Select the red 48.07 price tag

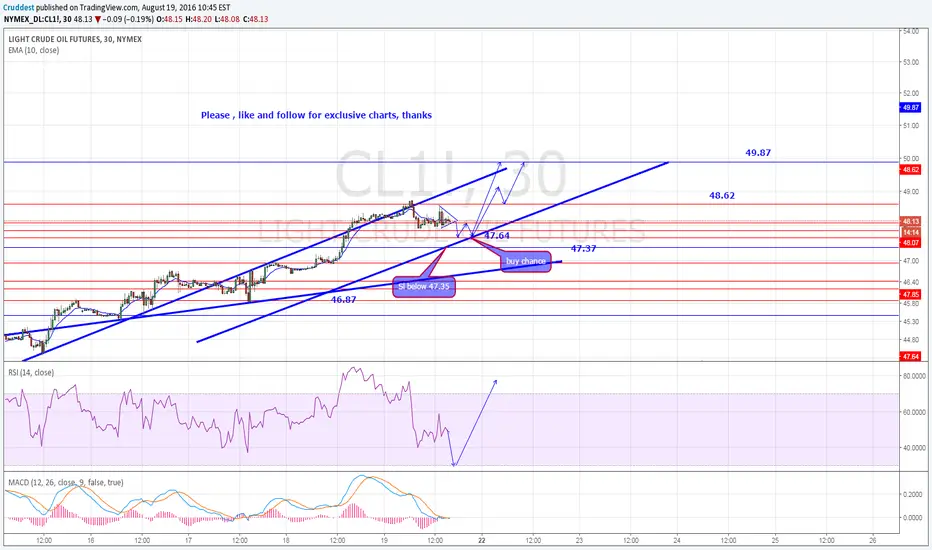tap(911, 243)
